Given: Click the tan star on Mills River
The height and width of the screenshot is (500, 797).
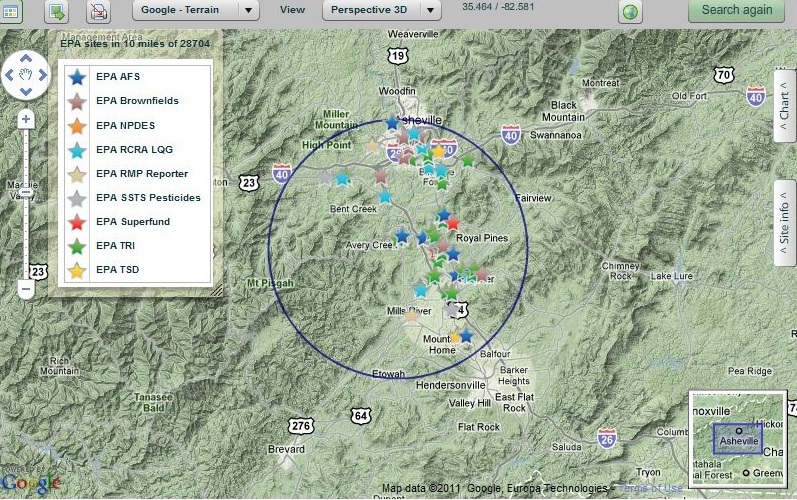Looking at the screenshot, I should pos(411,315).
